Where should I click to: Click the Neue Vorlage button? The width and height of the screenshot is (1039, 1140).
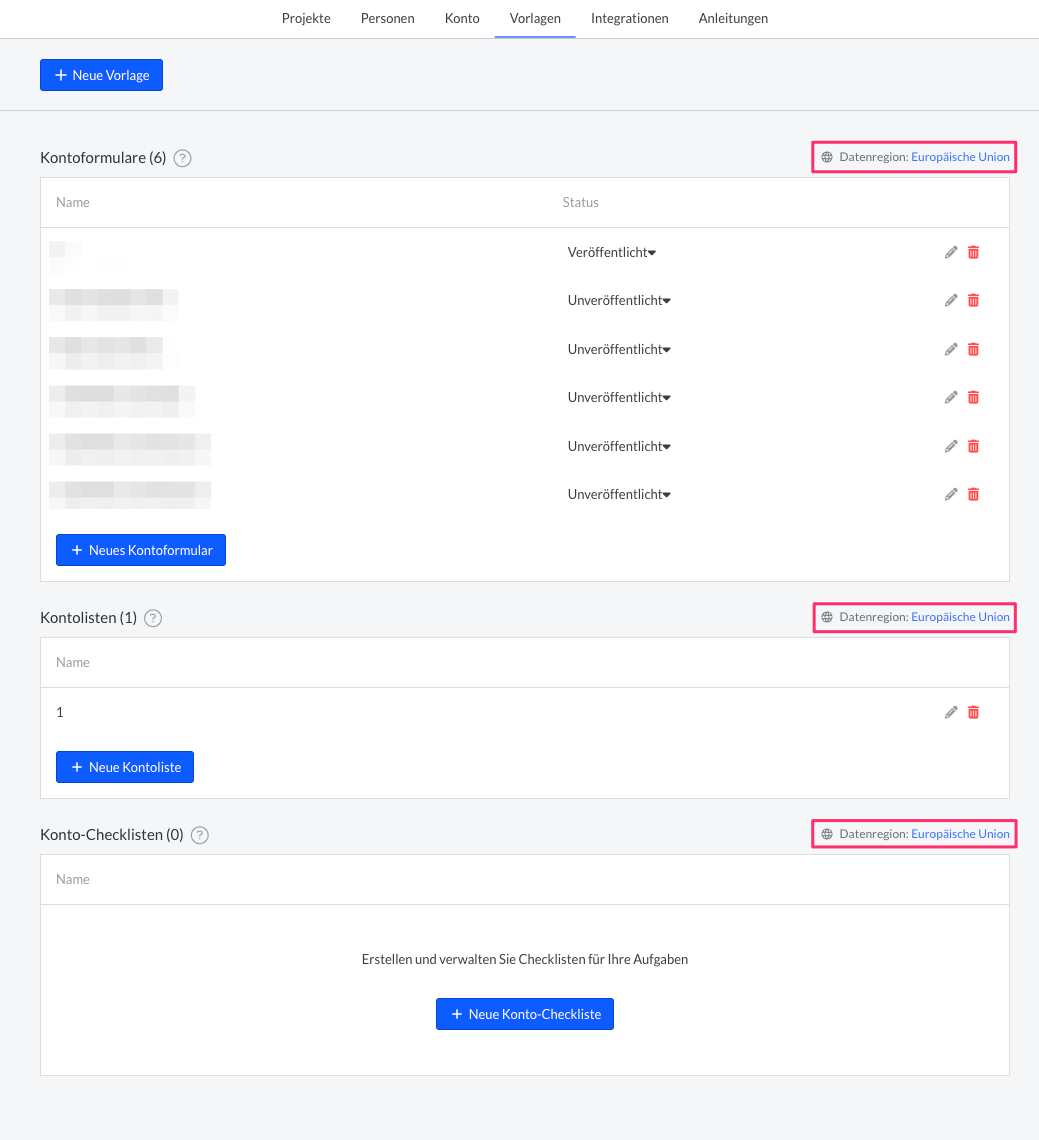[x=101, y=75]
